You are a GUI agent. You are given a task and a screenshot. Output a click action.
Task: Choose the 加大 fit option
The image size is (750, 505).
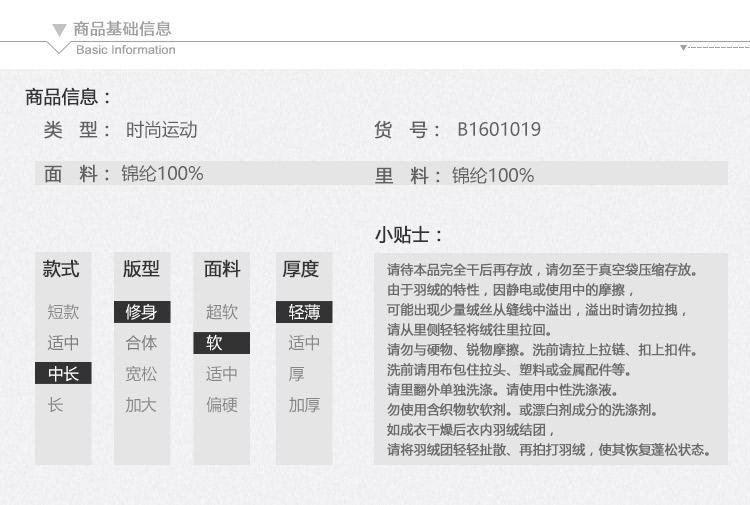[141, 405]
